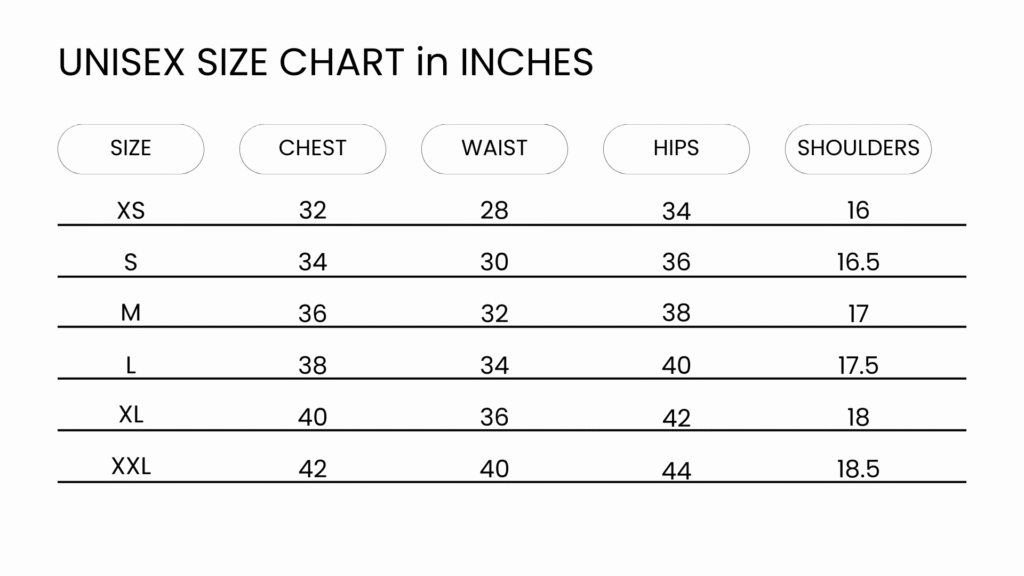Select shoulders value 16.5 in S row
1024x576 pixels.
click(858, 263)
